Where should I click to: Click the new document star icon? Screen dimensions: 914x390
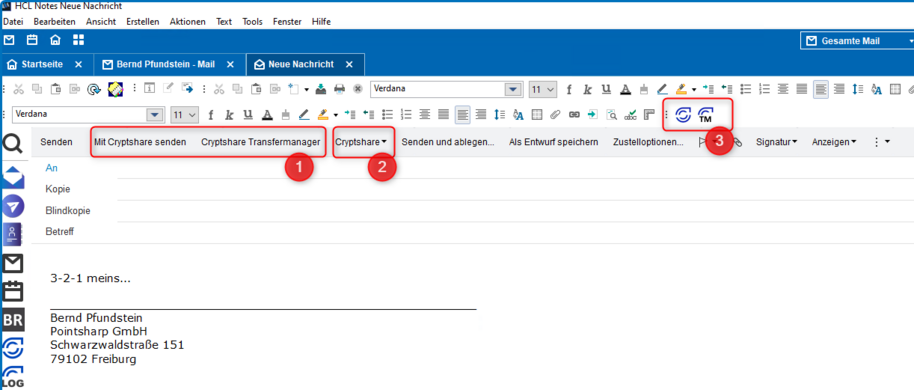coord(293,89)
